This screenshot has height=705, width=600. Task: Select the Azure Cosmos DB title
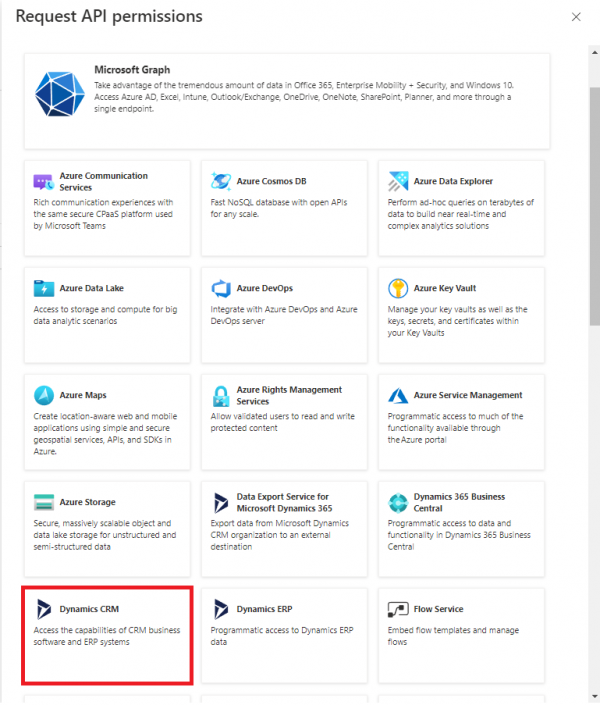pos(271,181)
